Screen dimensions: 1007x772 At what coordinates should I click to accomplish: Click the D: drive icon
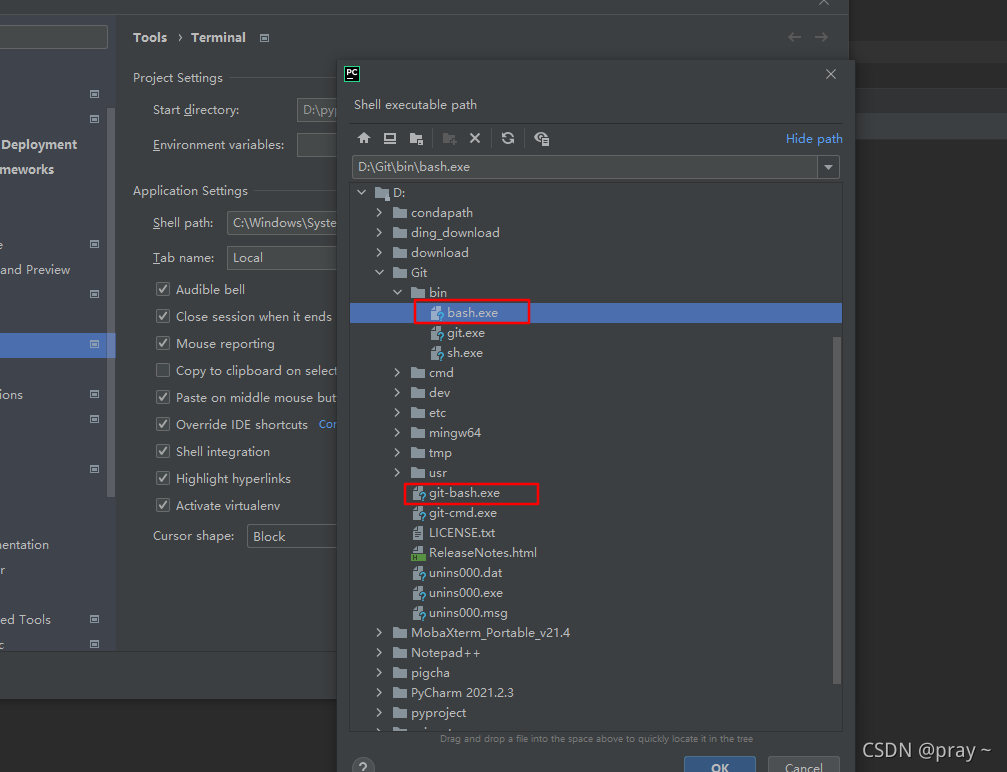pos(382,193)
